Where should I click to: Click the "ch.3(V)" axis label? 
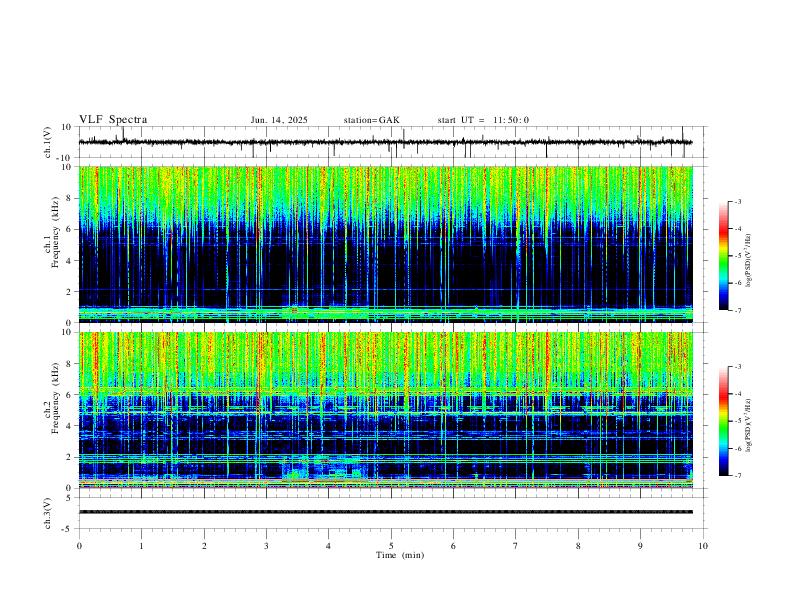point(48,513)
